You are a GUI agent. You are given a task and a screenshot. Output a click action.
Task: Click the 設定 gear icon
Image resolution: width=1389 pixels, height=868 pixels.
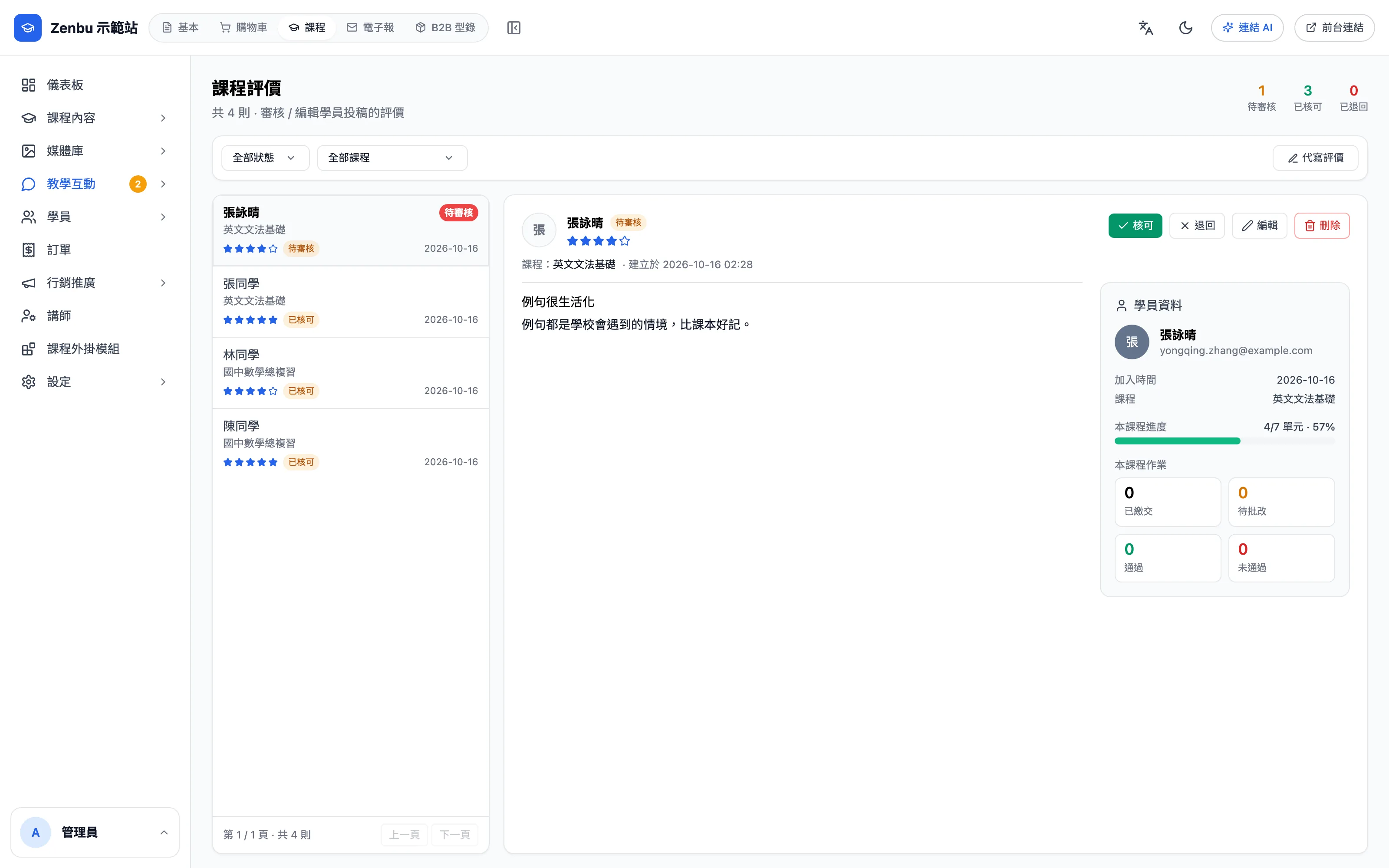(x=29, y=382)
